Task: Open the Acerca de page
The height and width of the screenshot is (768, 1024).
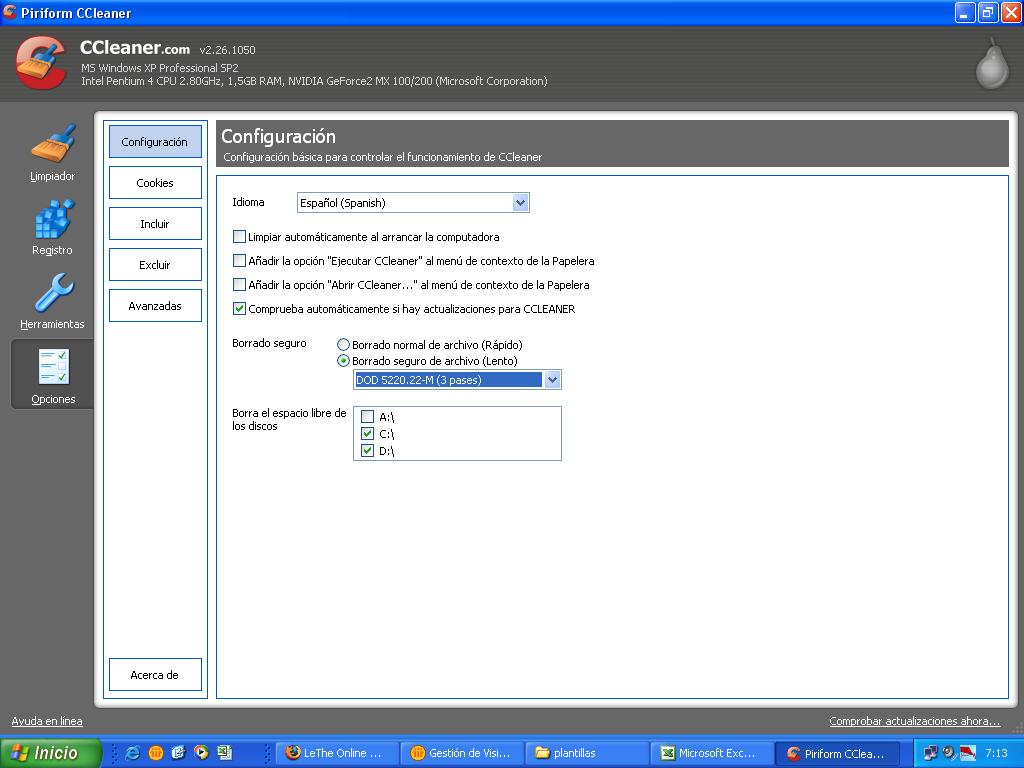Action: click(x=155, y=675)
